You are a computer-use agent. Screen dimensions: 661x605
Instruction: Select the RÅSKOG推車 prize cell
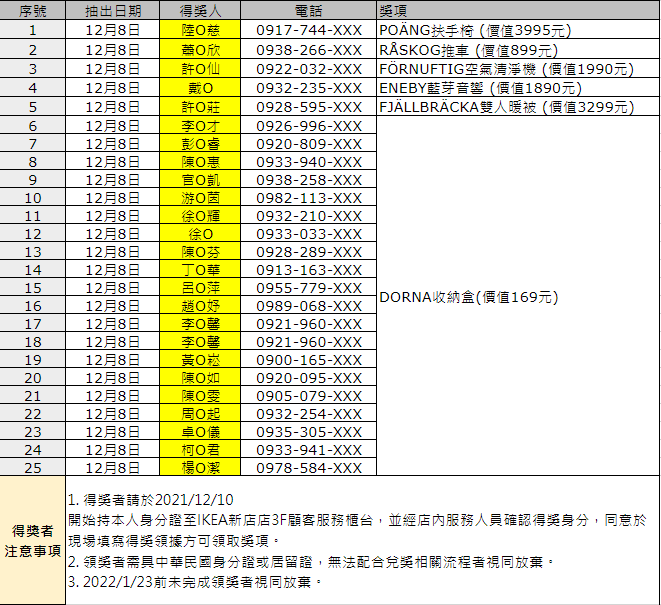pos(468,49)
